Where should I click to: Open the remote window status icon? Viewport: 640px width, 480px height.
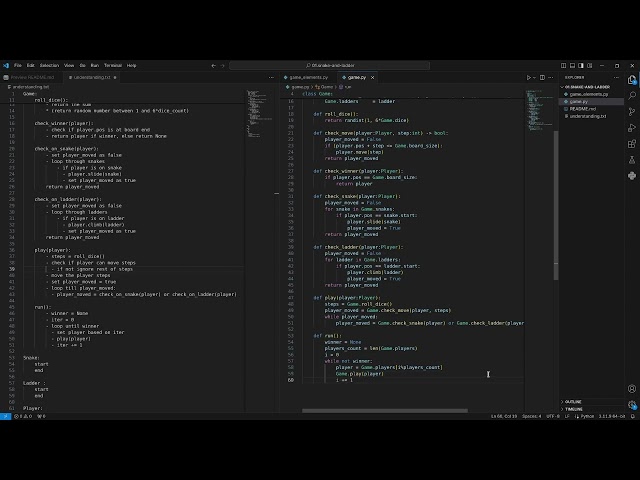point(5,416)
